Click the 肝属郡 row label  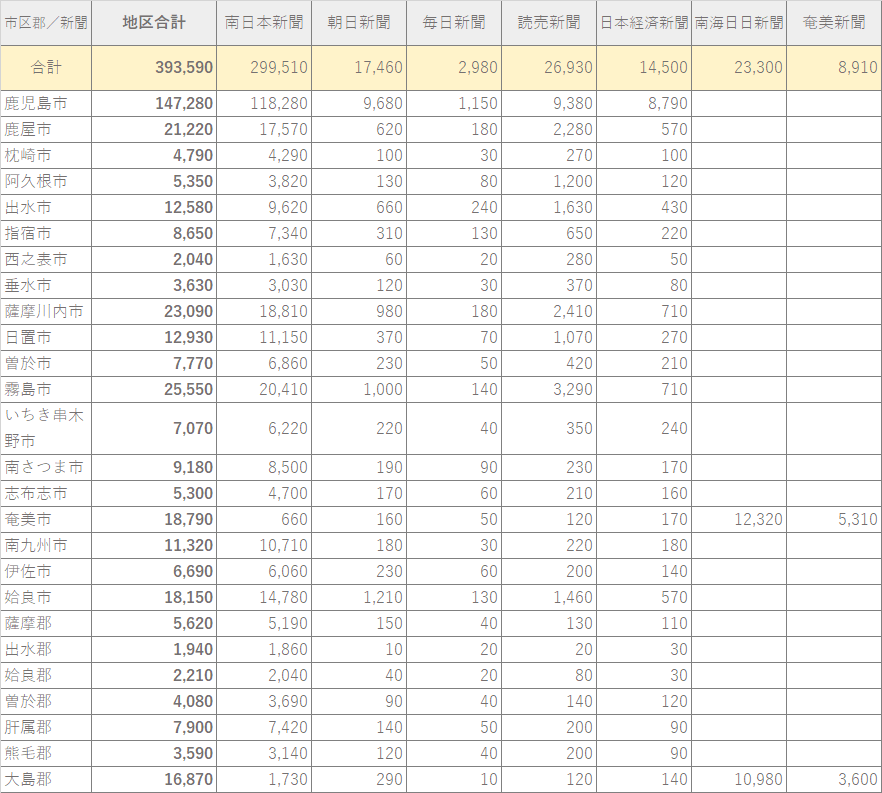[28, 727]
